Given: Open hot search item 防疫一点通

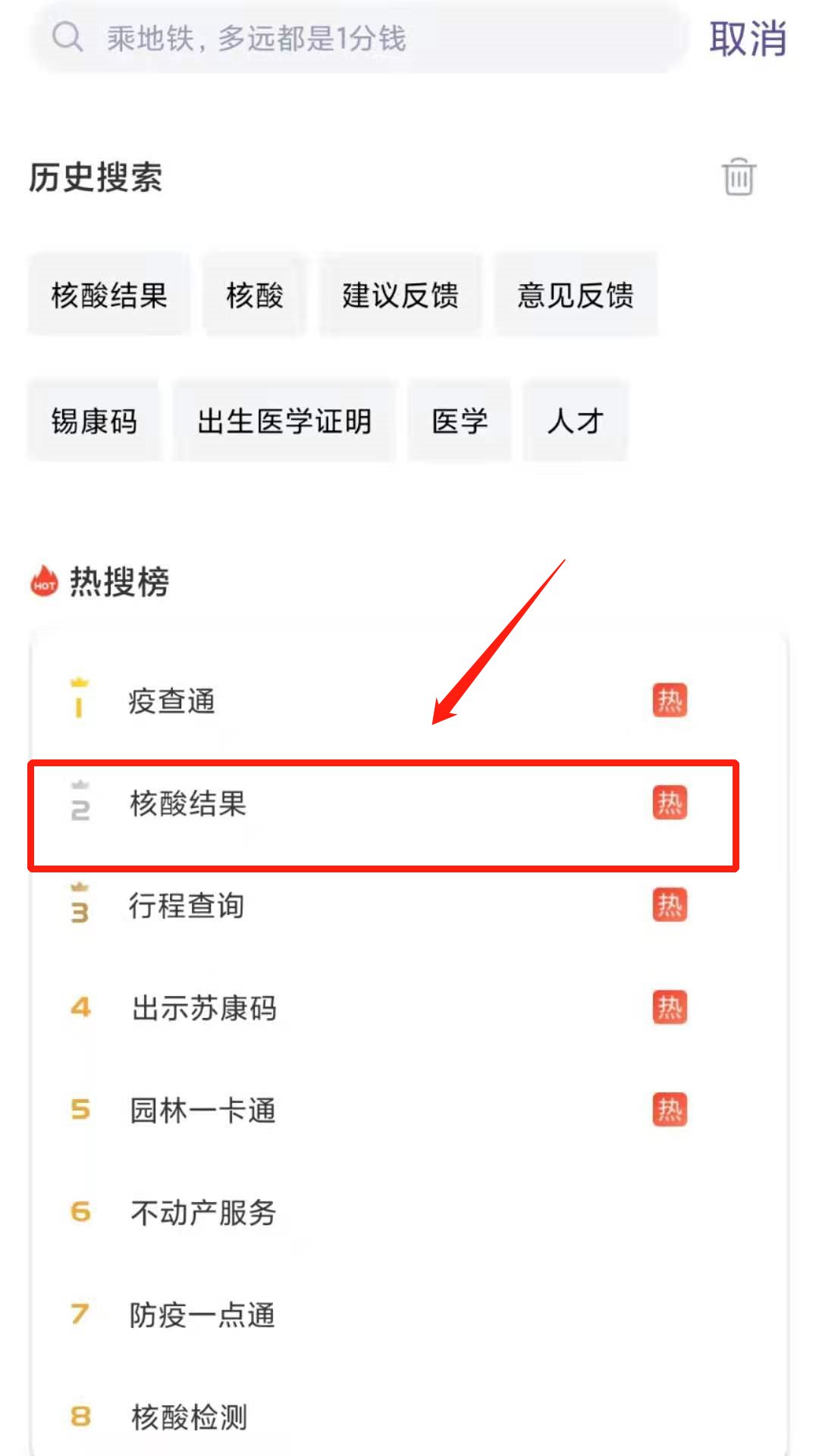Looking at the screenshot, I should (202, 1315).
